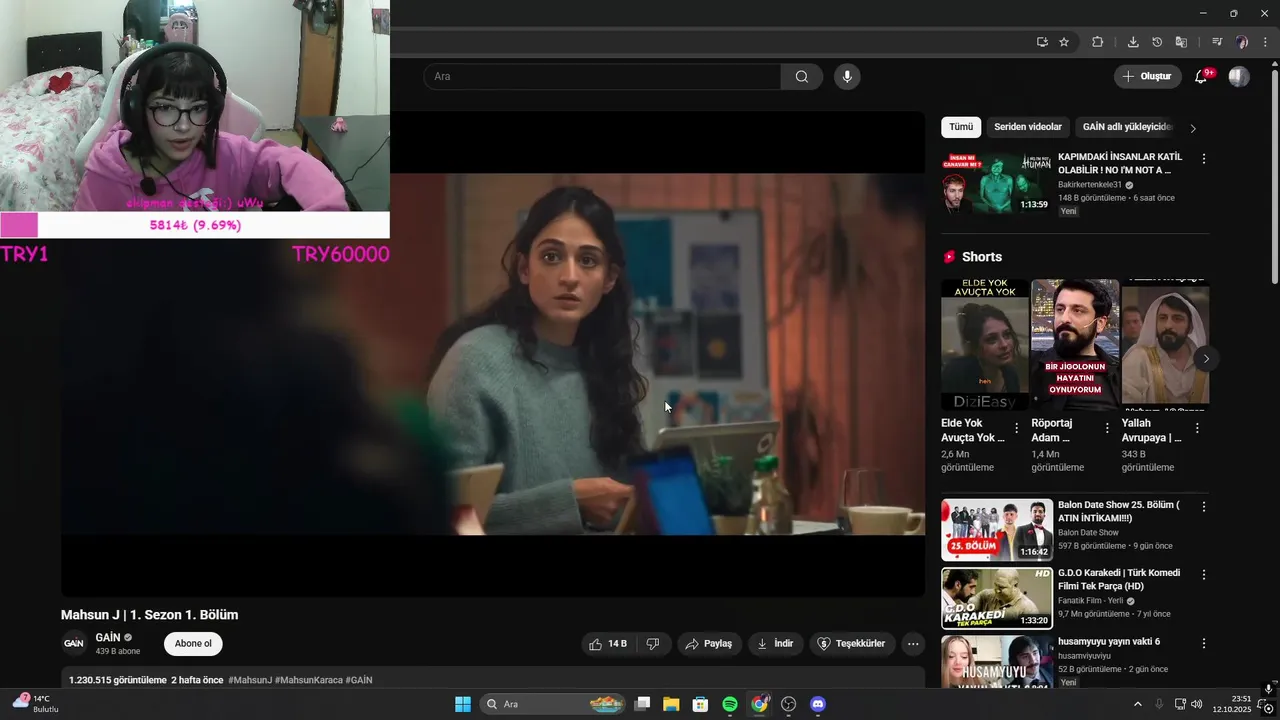Open Chrome extensions puzzle icon
This screenshot has width=1280, height=720.
pyautogui.click(x=1097, y=42)
